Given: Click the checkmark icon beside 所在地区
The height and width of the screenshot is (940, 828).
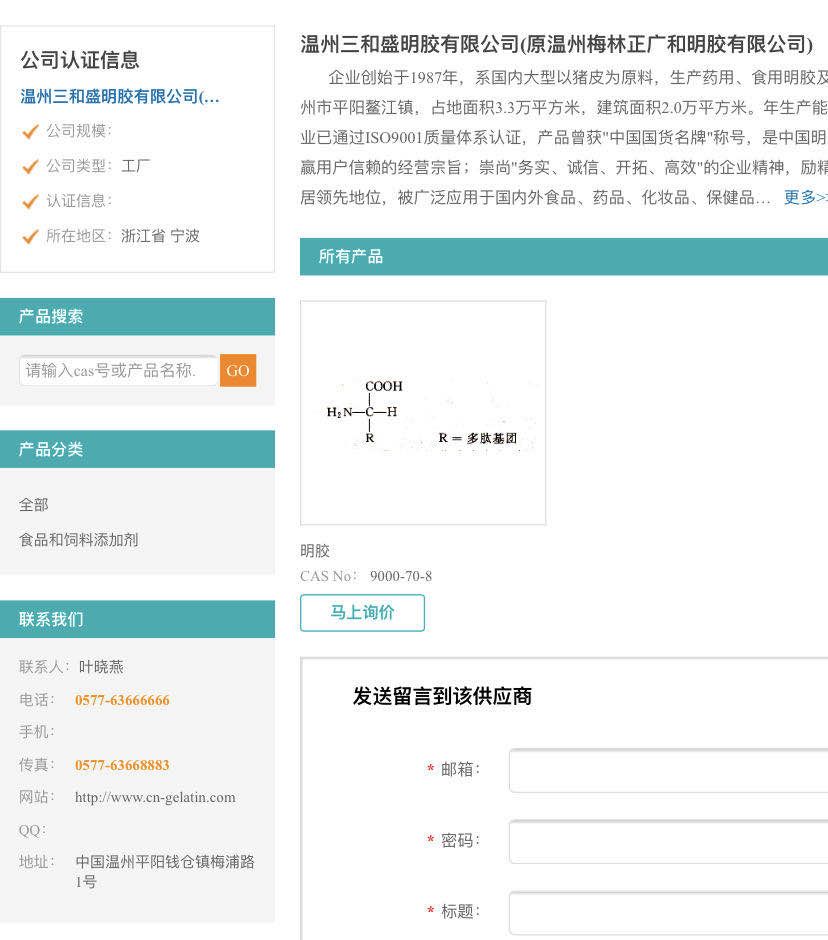Looking at the screenshot, I should tap(30, 237).
